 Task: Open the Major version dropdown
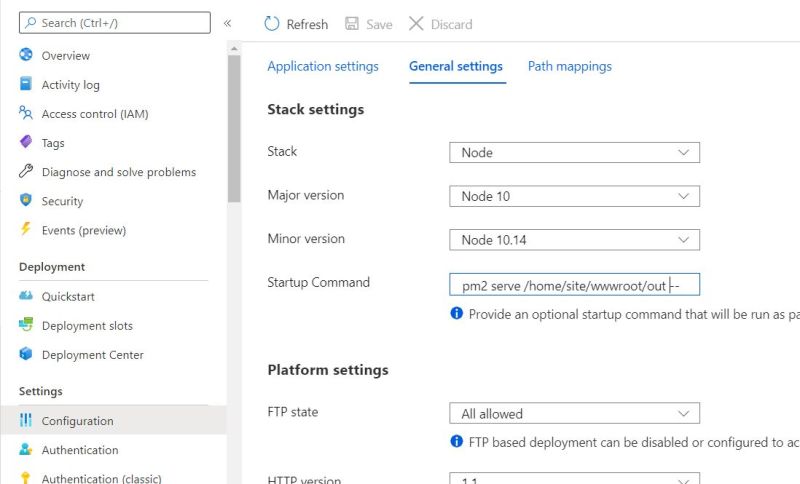pyautogui.click(x=574, y=196)
